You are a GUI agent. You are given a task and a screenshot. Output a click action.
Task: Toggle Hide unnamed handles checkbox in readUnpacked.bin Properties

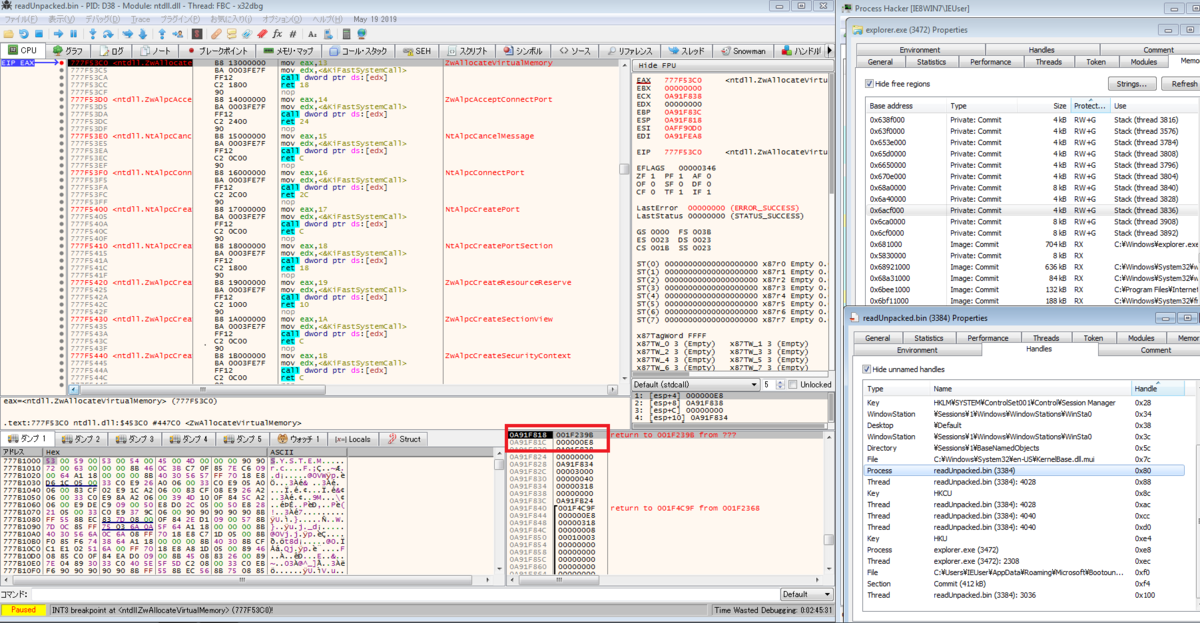[868, 369]
